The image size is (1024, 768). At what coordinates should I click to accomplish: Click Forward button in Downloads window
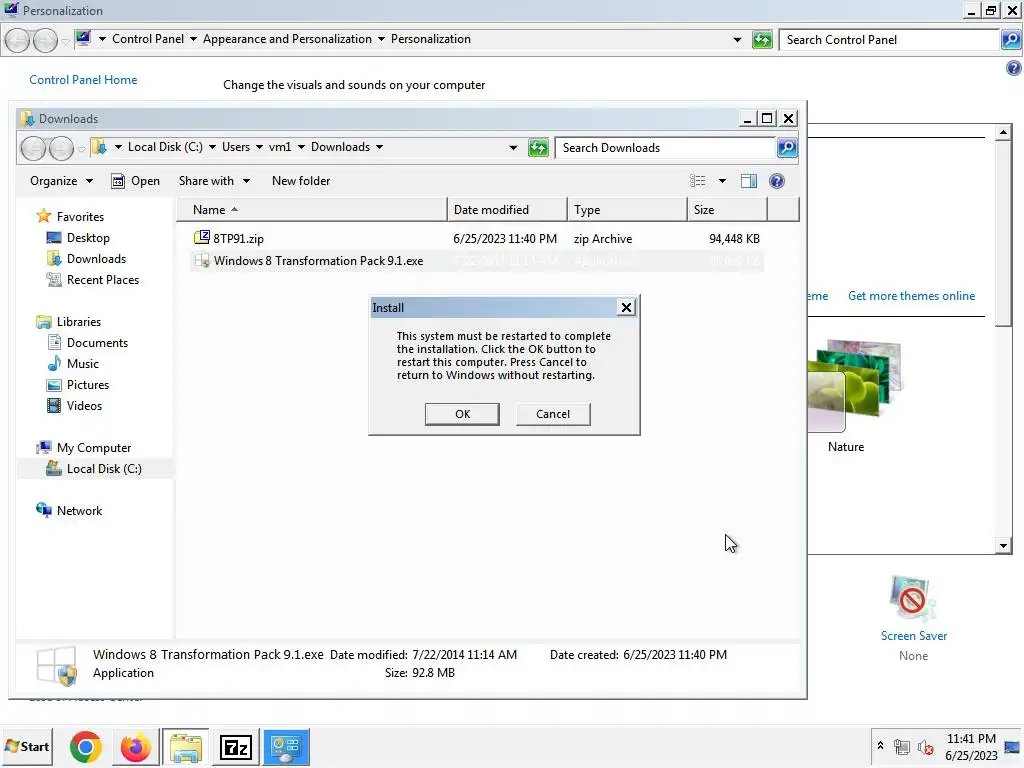(61, 148)
